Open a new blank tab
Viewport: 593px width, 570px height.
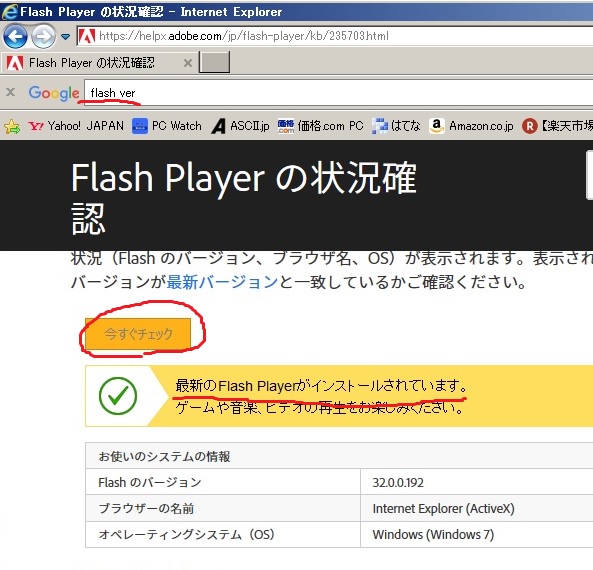214,62
